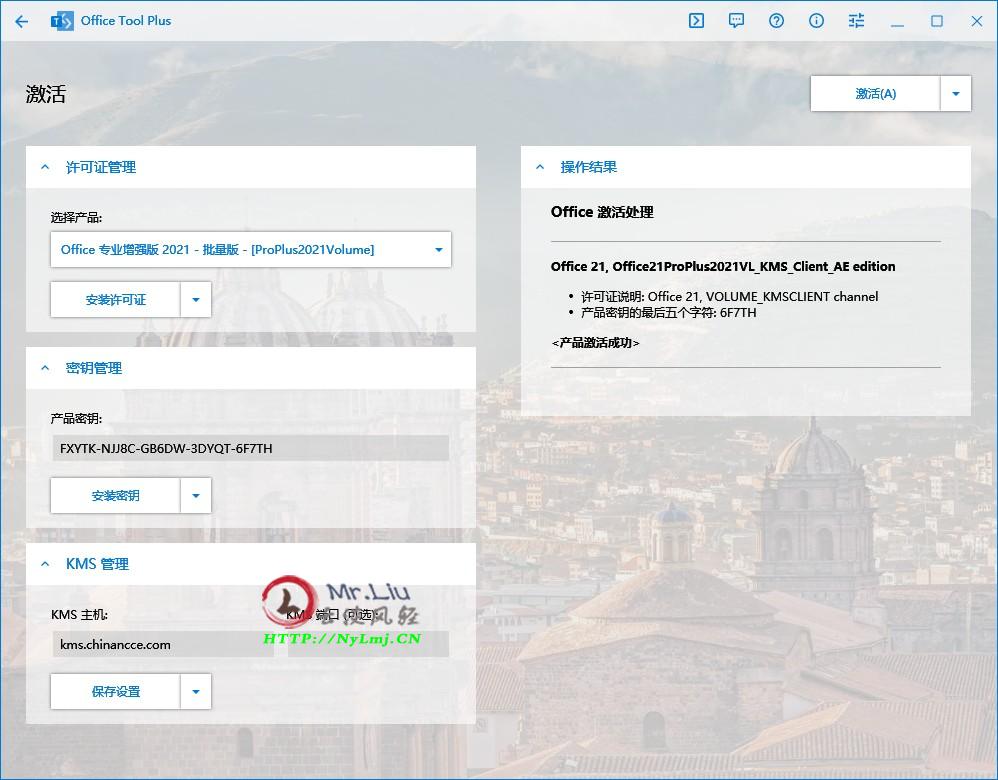Click the 产品密钥的最后五个字符: 6F7TH line

[x=668, y=312]
